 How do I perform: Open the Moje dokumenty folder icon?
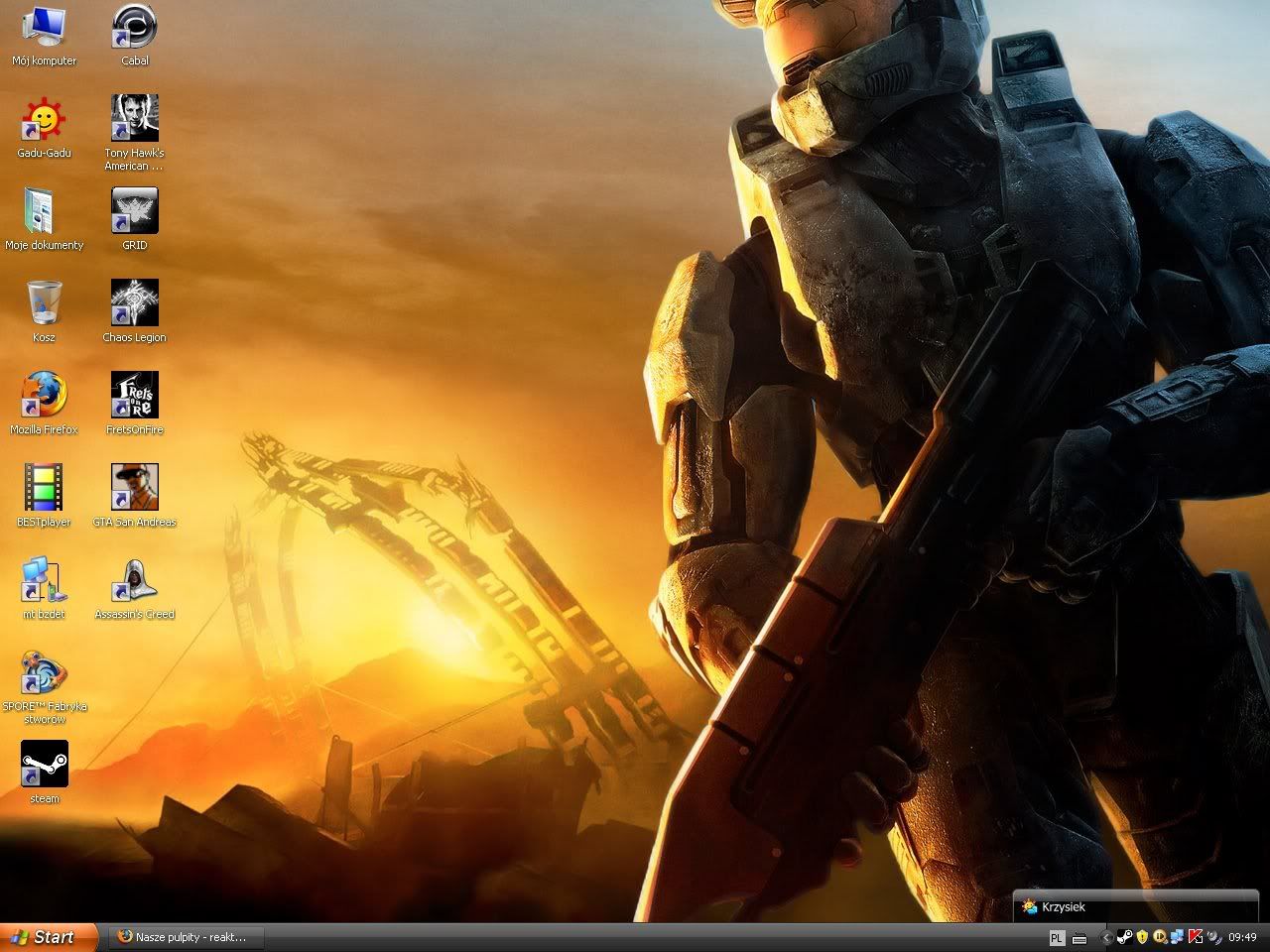[x=44, y=220]
